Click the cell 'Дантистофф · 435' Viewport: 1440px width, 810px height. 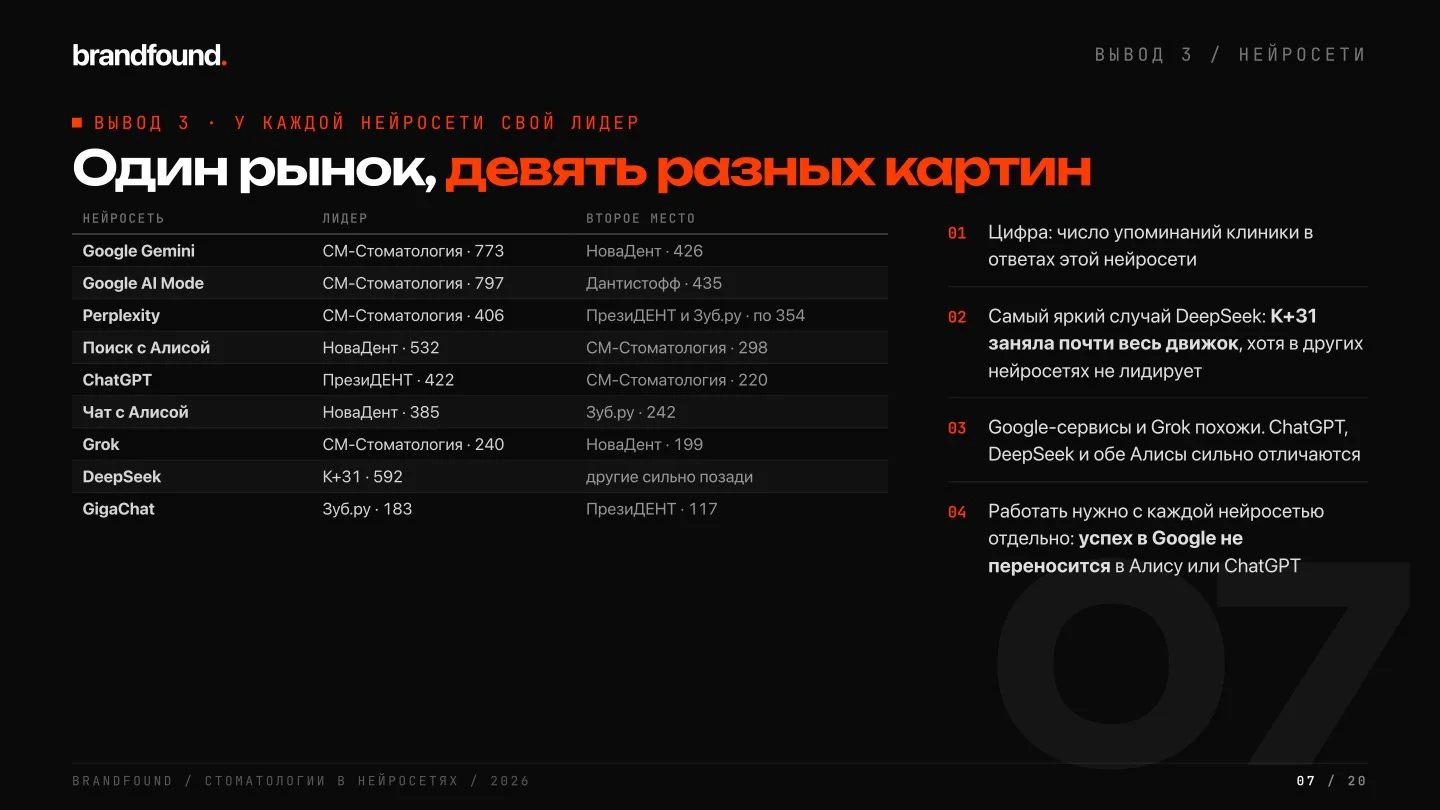654,283
